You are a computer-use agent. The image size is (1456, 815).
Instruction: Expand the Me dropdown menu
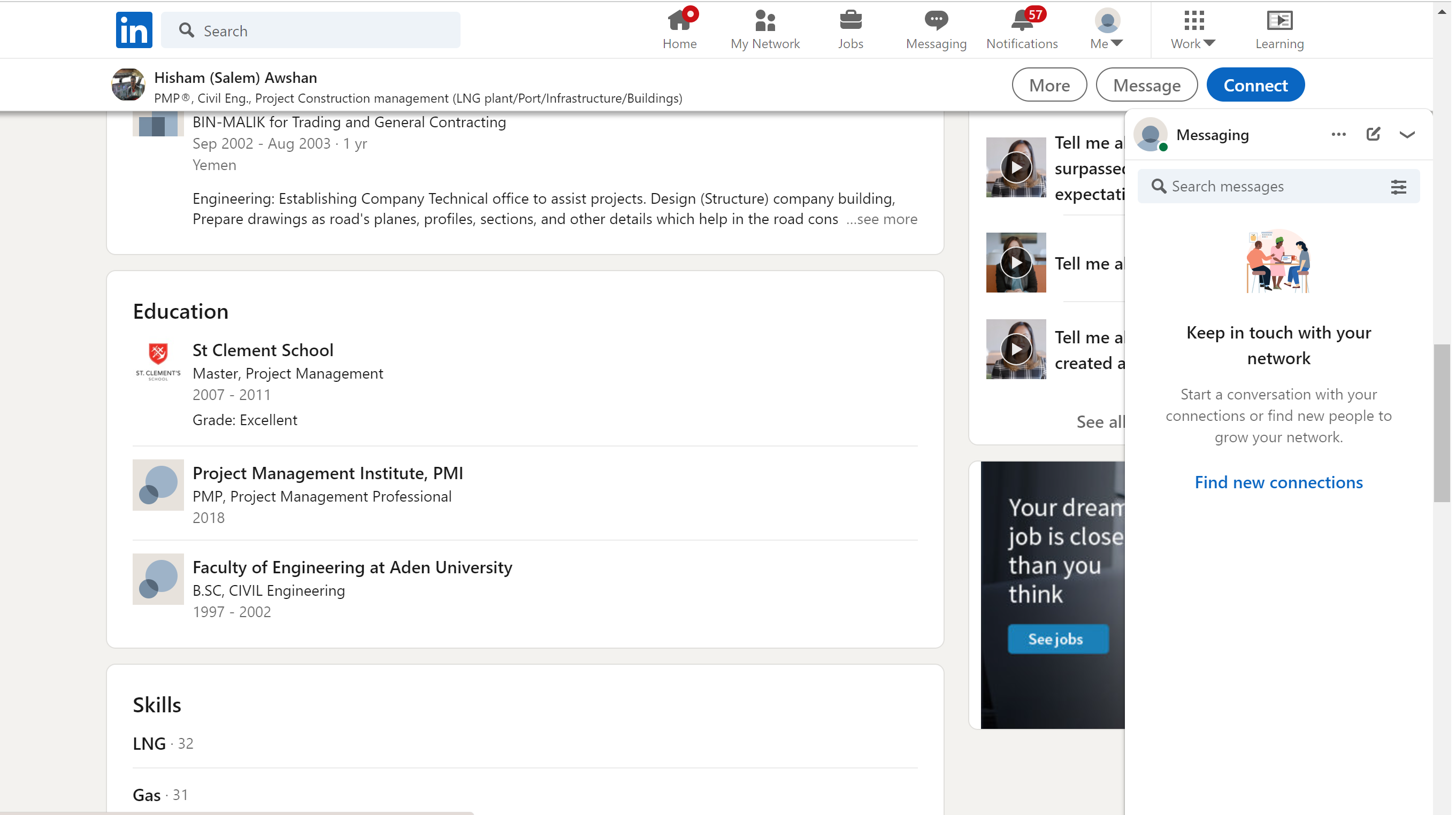[1107, 29]
